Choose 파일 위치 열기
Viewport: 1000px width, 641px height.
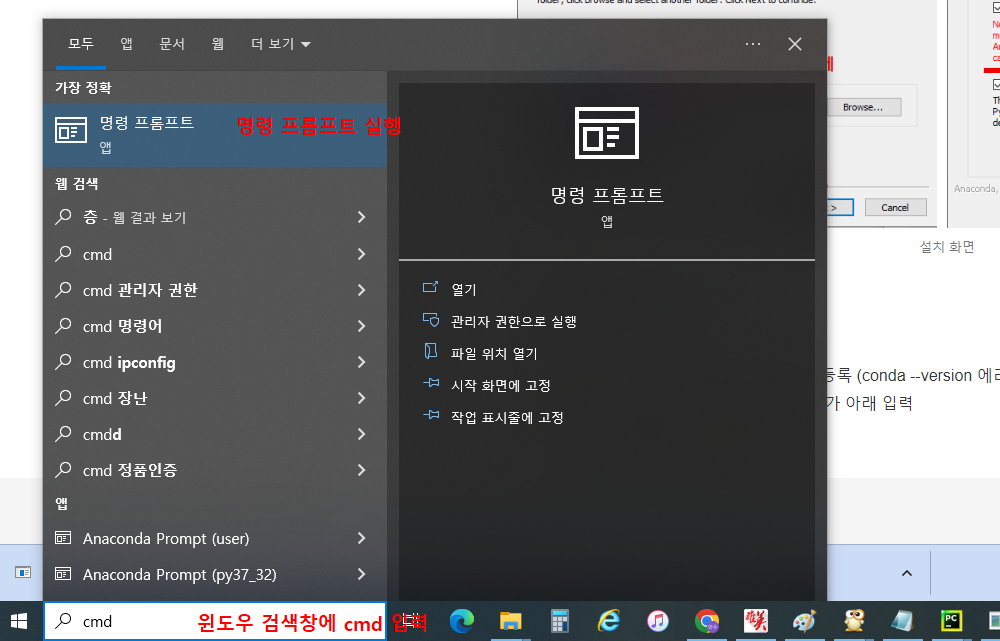tap(494, 353)
